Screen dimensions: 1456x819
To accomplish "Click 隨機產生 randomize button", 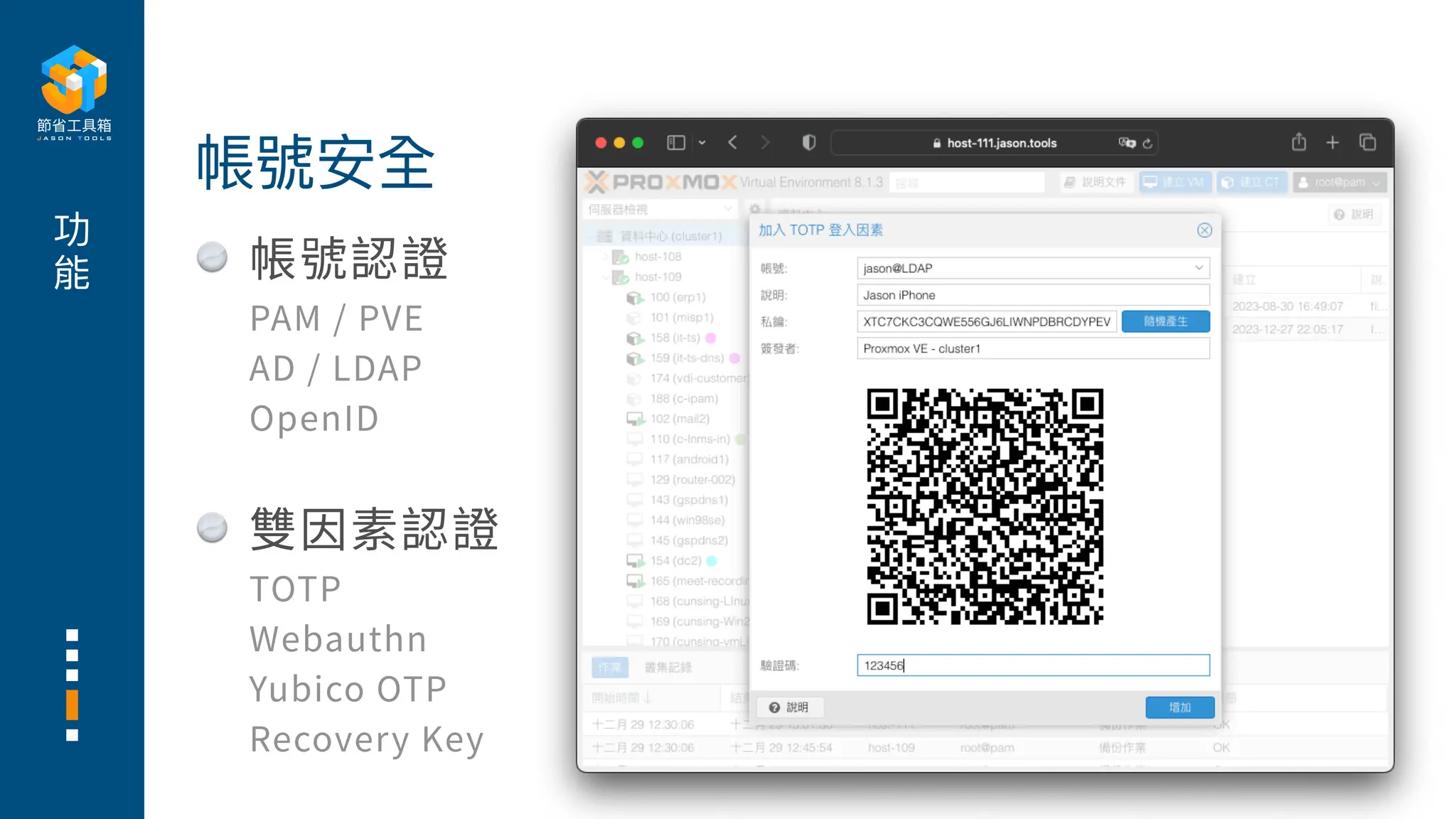I will point(1166,321).
